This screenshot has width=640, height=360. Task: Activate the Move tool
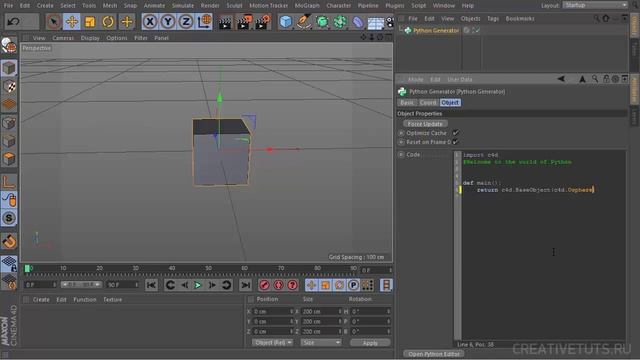pyautogui.click(x=72, y=22)
